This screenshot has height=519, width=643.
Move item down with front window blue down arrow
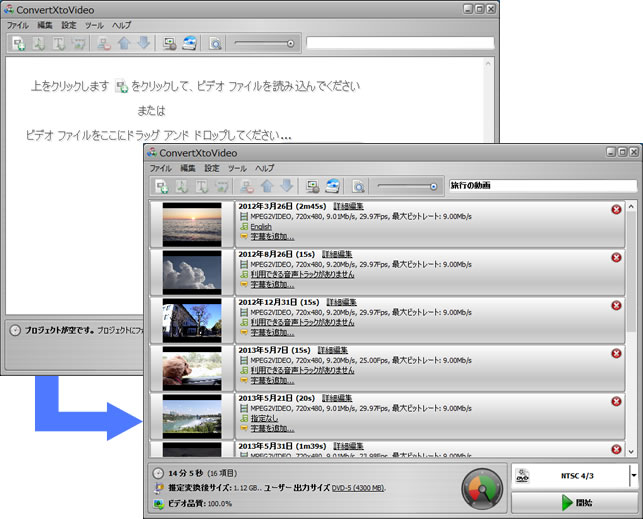pyautogui.click(x=286, y=186)
